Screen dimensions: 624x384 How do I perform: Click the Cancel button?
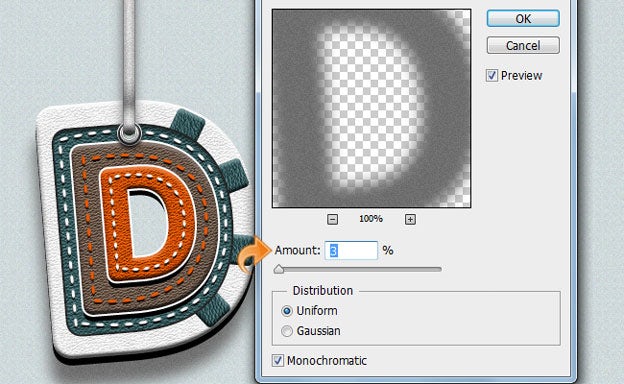click(x=523, y=45)
